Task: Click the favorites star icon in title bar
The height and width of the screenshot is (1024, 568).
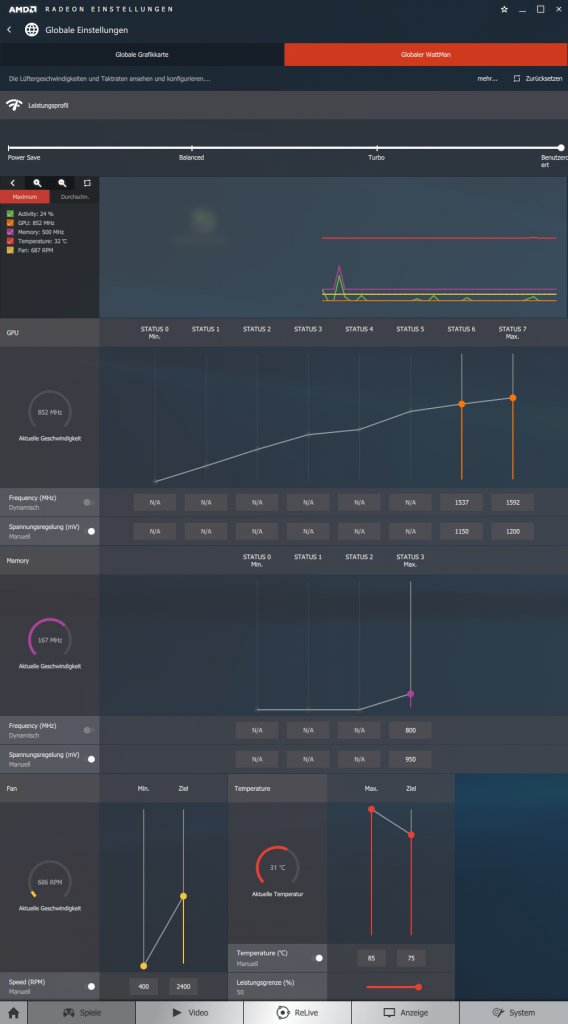Action: [x=504, y=9]
